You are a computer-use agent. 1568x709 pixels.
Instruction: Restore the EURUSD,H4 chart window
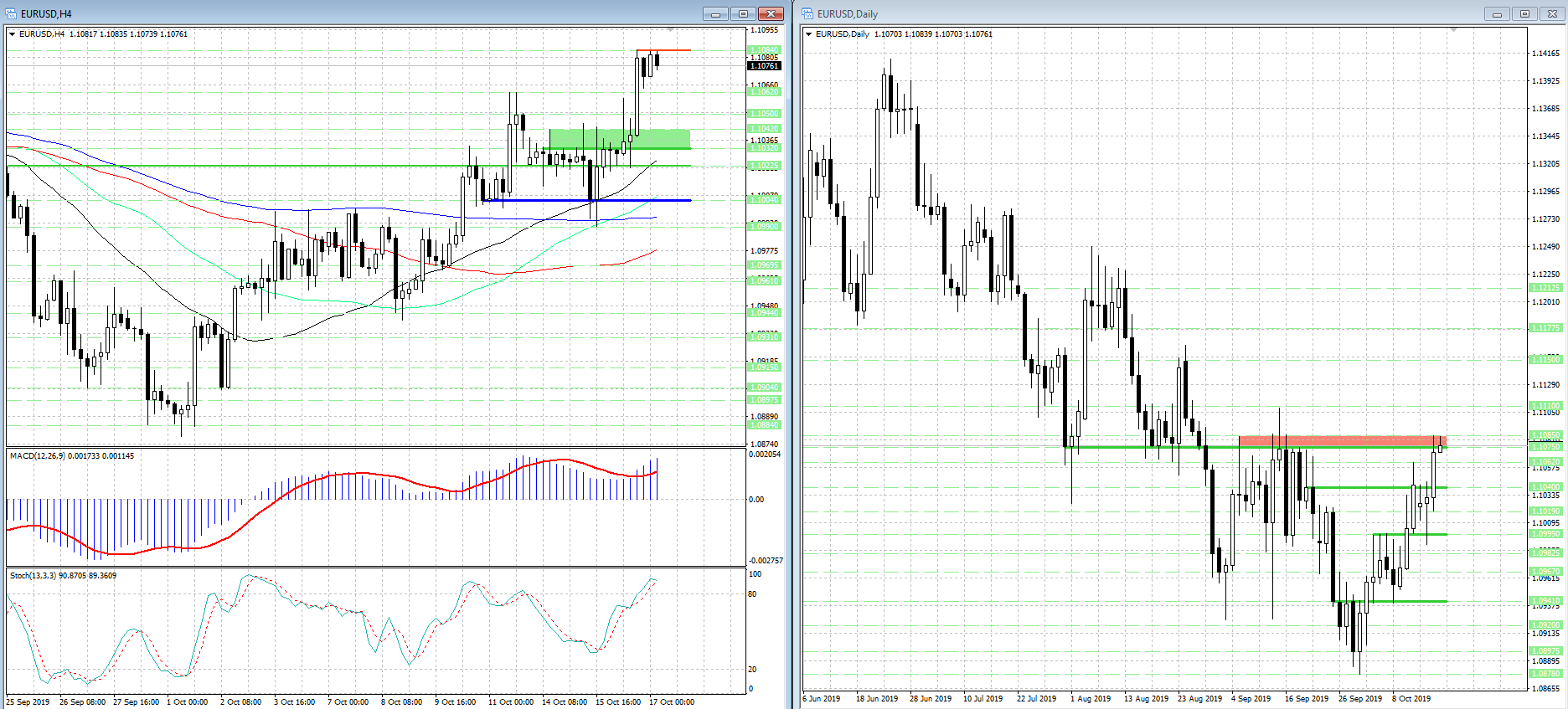[743, 13]
